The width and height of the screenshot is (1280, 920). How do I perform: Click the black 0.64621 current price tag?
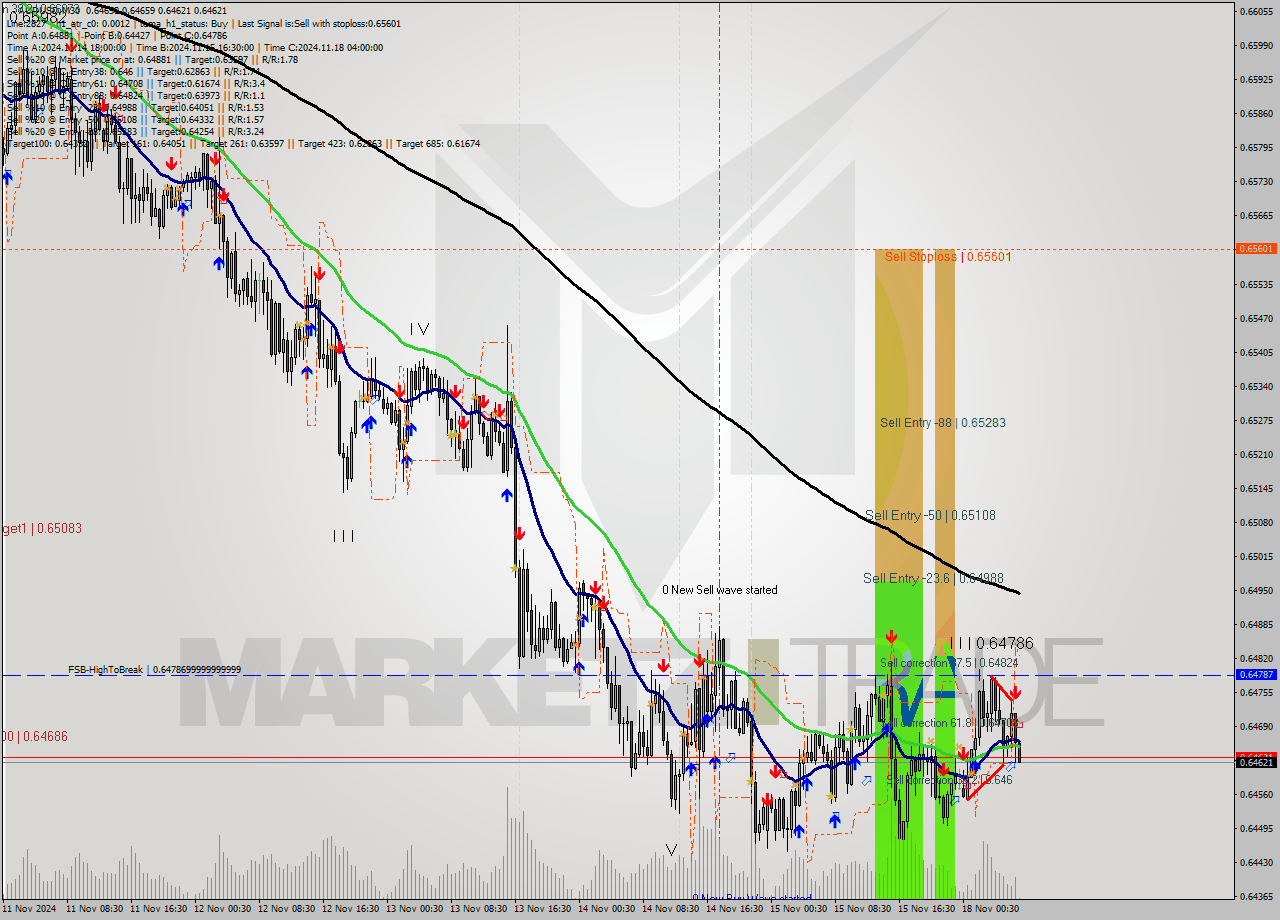coord(1256,762)
